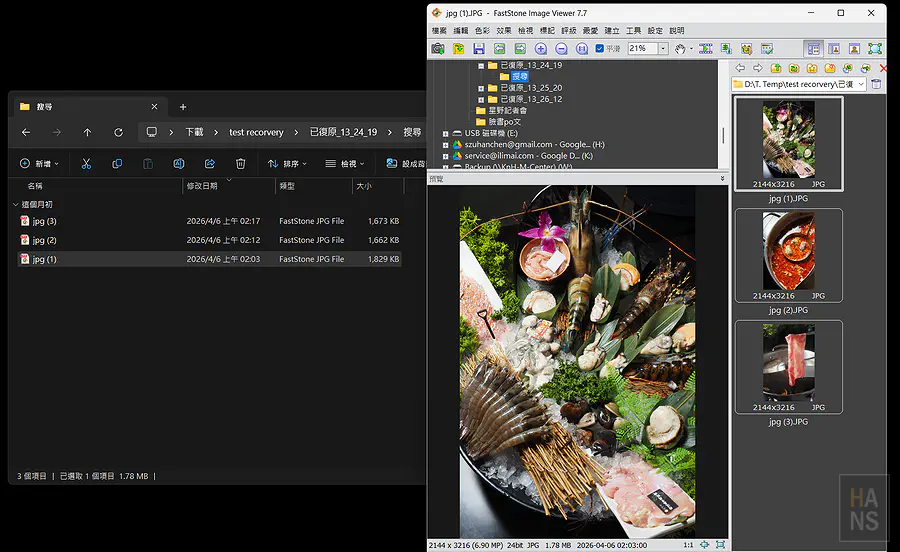Open the 工具 menu
This screenshot has width=900, height=552.
pos(633,31)
